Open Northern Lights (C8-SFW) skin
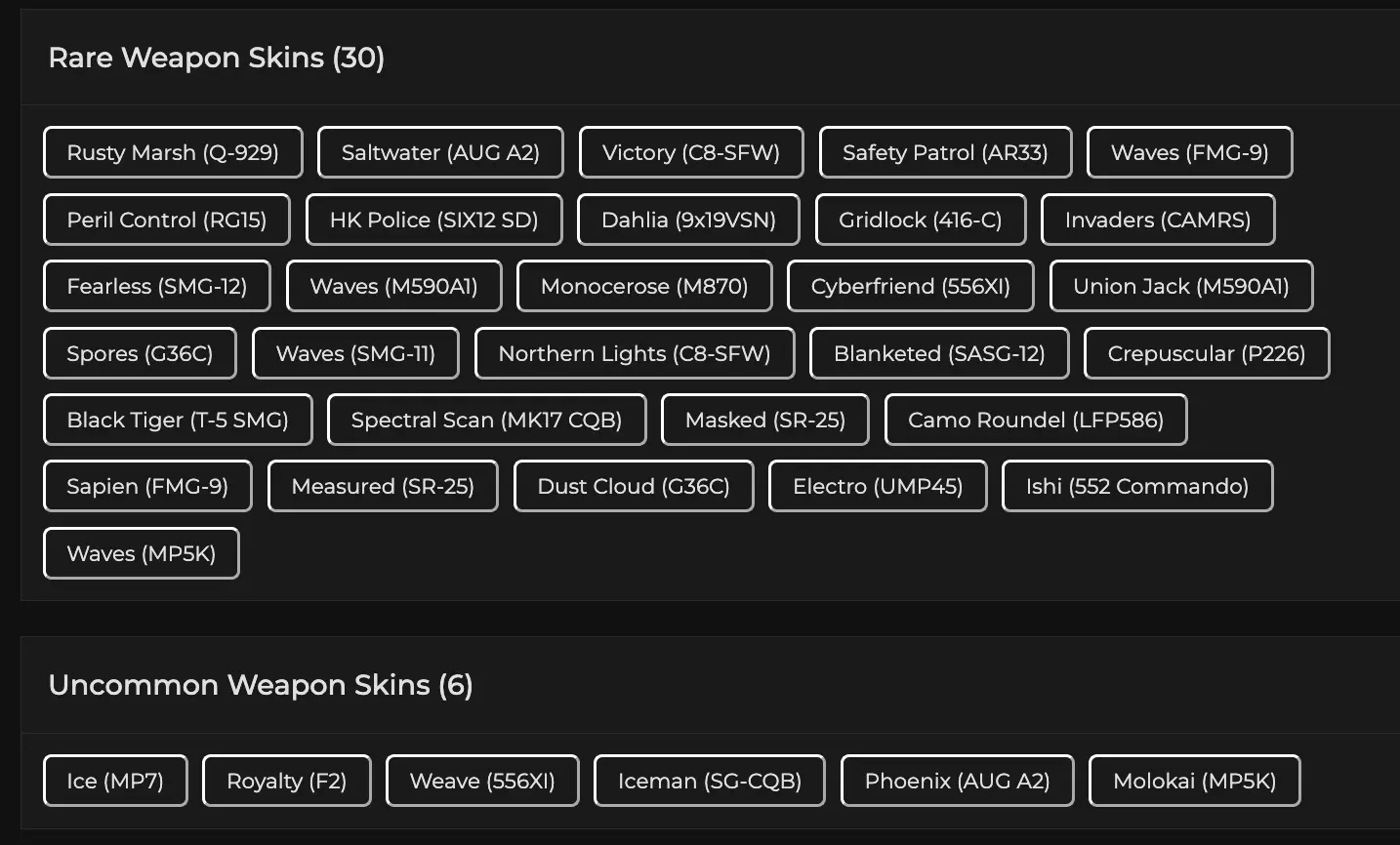The height and width of the screenshot is (845, 1400). coord(635,353)
